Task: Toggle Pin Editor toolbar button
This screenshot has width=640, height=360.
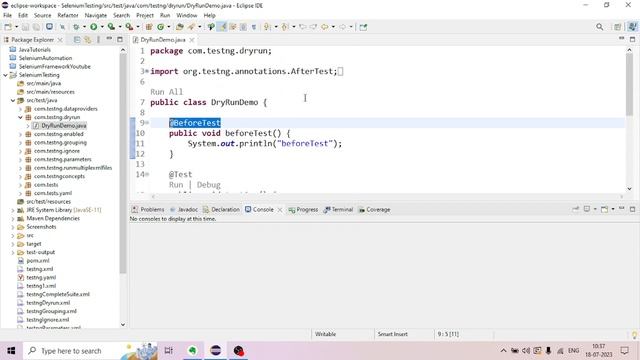Action: tap(363, 27)
